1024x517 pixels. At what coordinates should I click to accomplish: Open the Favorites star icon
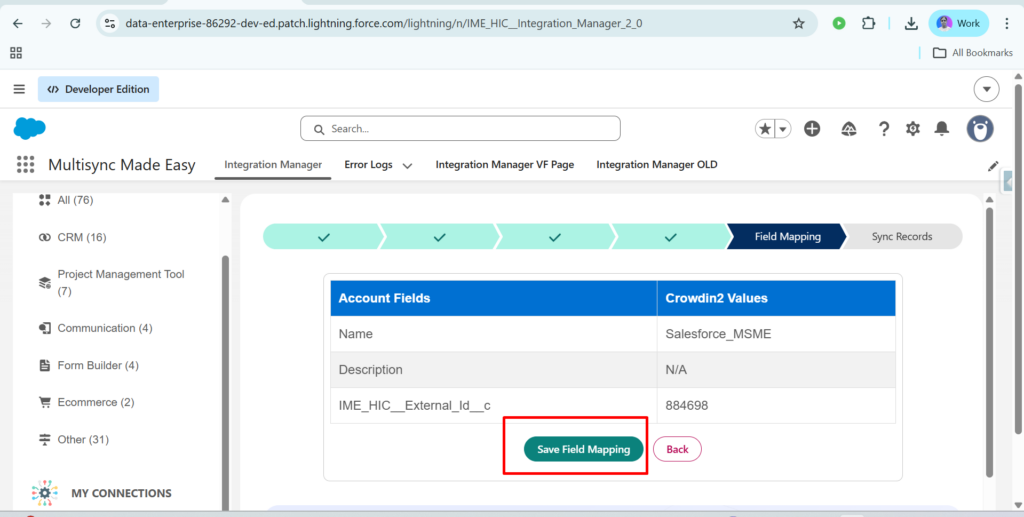[x=764, y=129]
